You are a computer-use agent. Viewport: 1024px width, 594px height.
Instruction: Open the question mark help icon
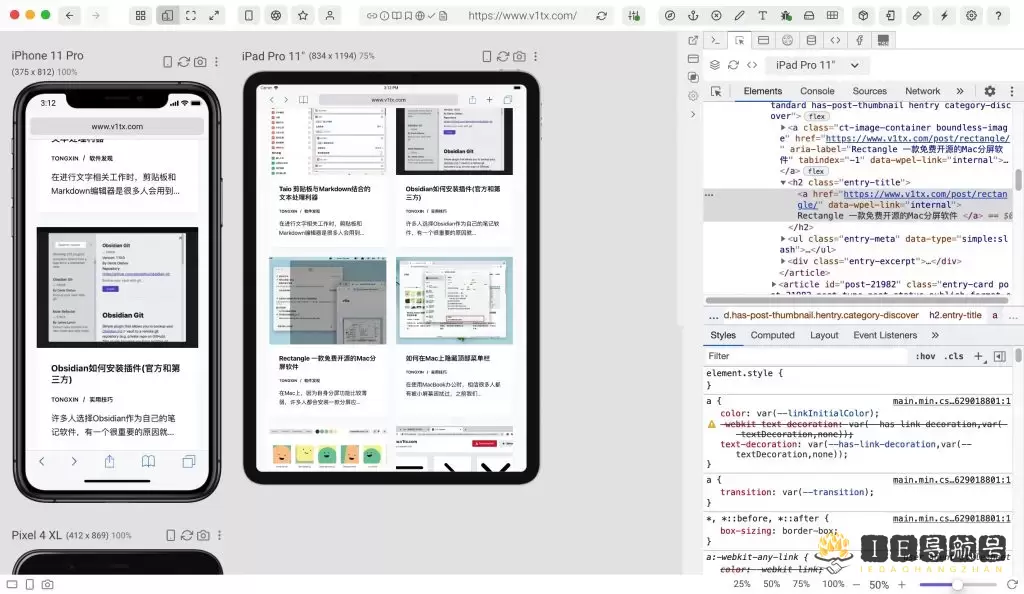(999, 16)
